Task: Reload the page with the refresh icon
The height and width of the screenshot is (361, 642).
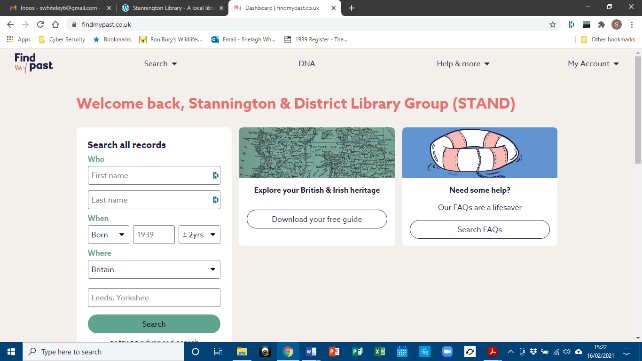Action: (40, 25)
